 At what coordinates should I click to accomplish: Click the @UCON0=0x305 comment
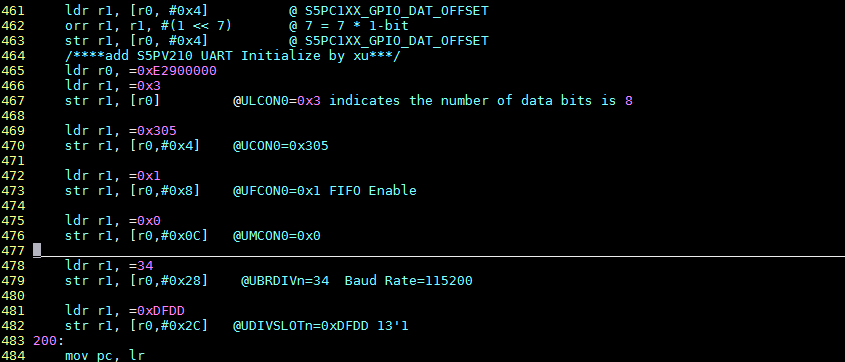(x=280, y=146)
